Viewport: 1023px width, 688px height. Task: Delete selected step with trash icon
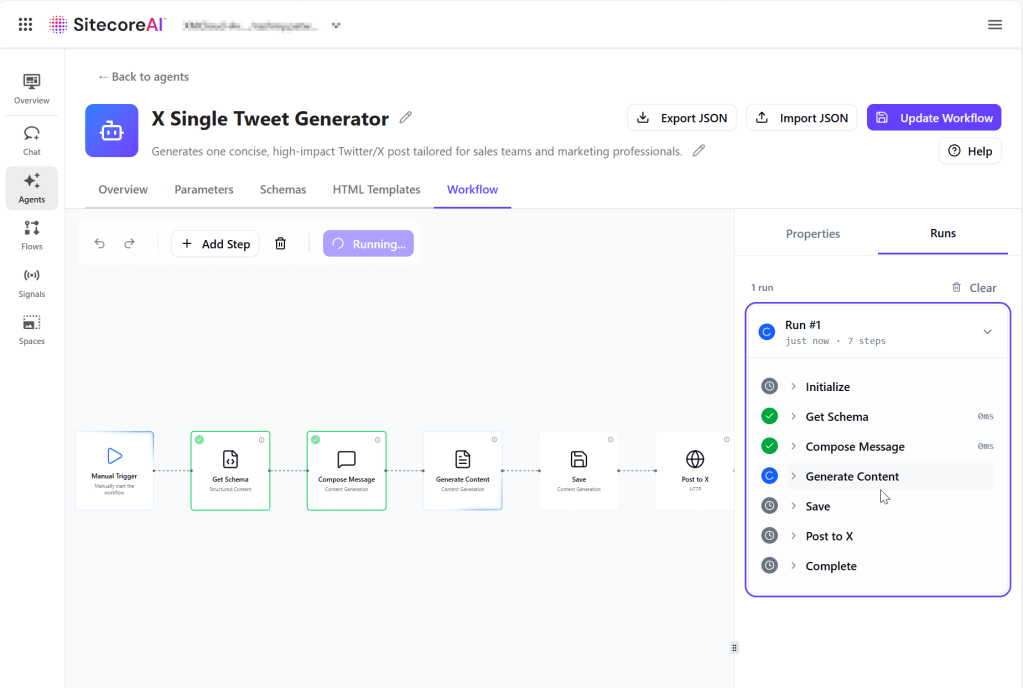point(281,244)
